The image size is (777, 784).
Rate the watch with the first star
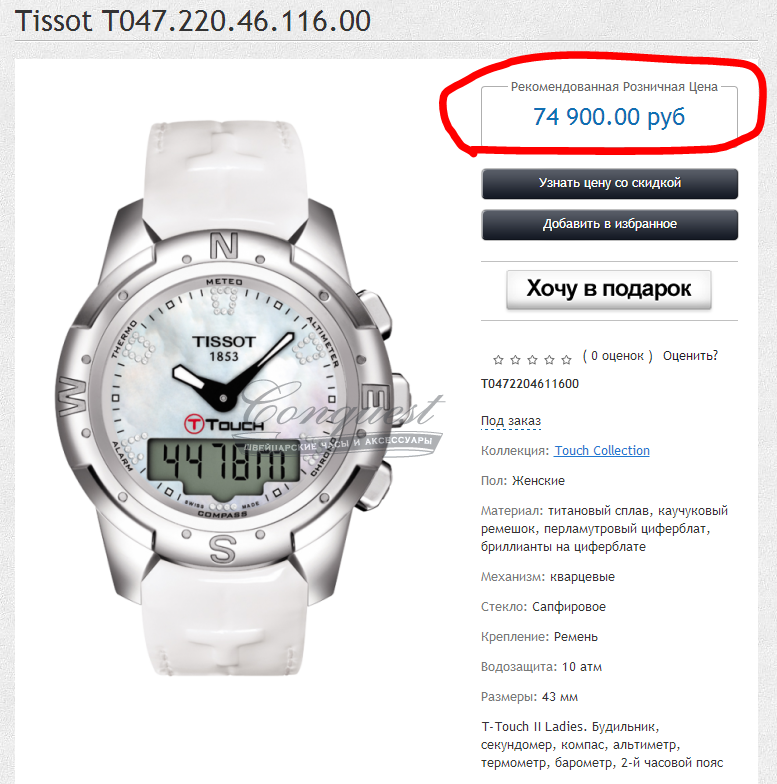click(x=498, y=360)
